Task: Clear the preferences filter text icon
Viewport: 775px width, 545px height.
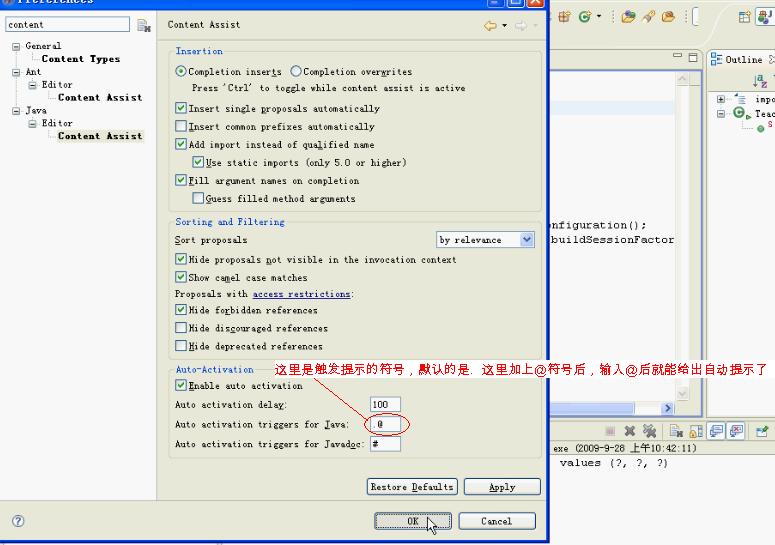Action: point(143,25)
